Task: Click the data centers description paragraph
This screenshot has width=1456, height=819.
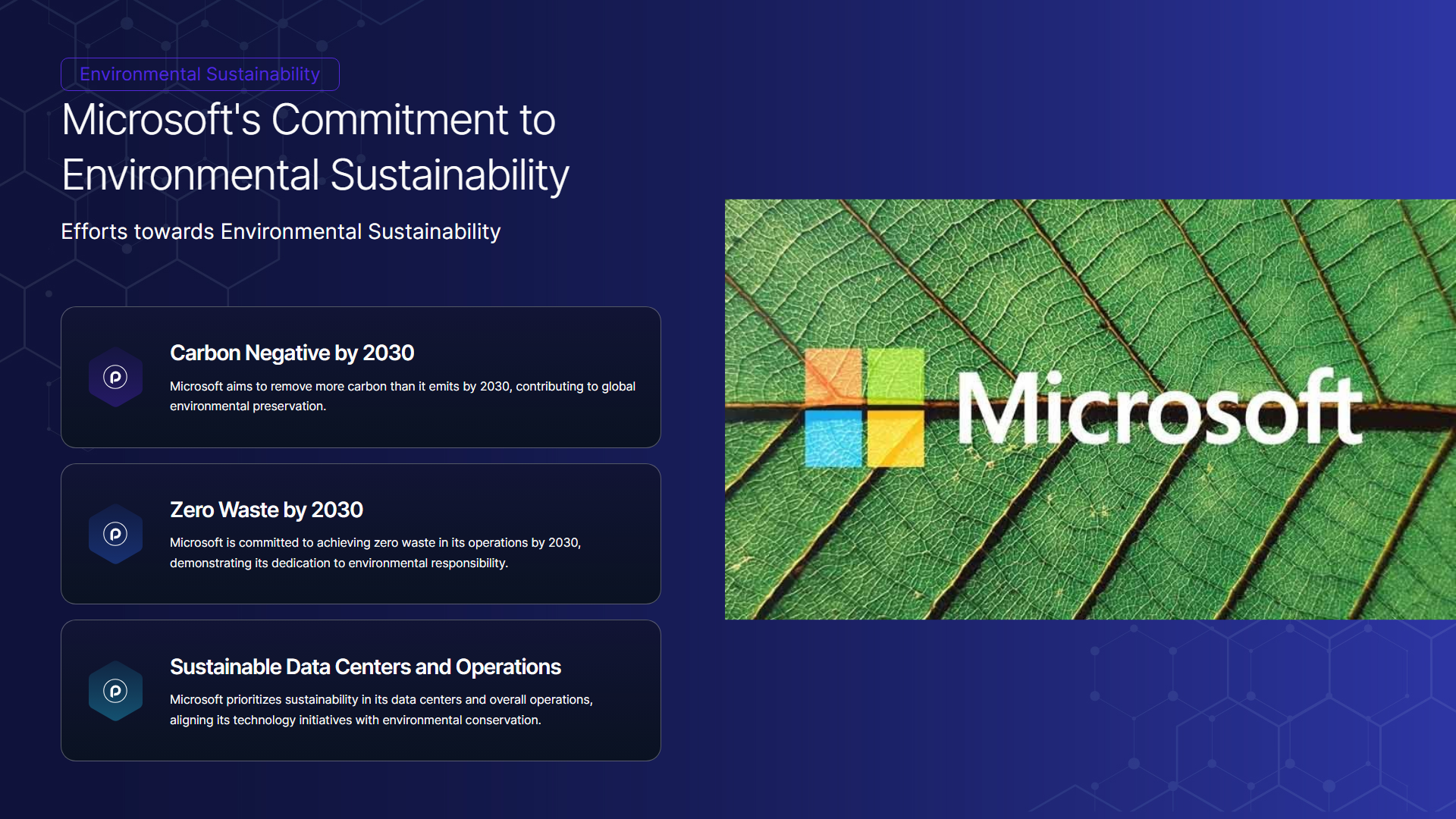Action: [381, 710]
